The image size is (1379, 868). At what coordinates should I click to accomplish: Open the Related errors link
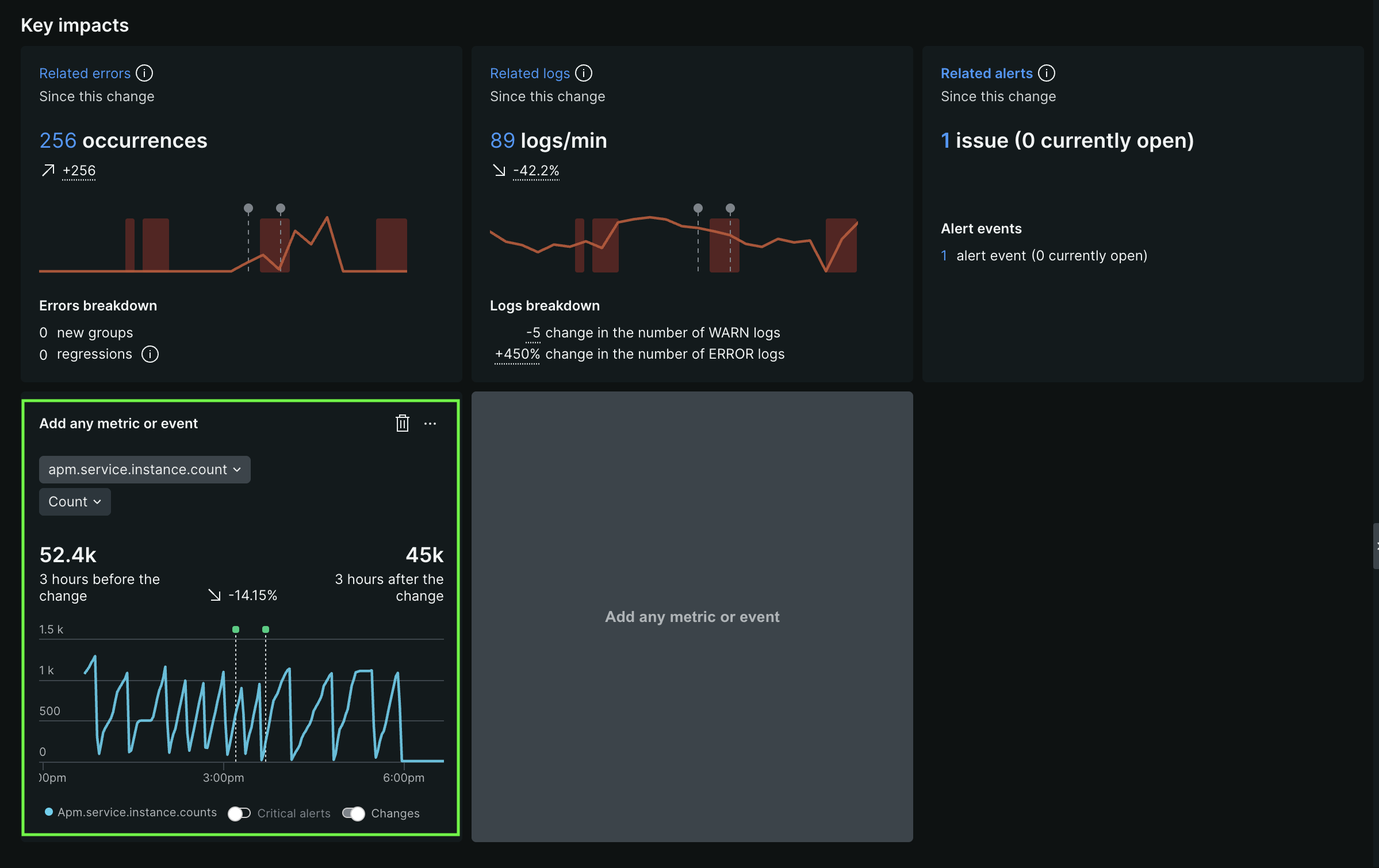pyautogui.click(x=85, y=73)
